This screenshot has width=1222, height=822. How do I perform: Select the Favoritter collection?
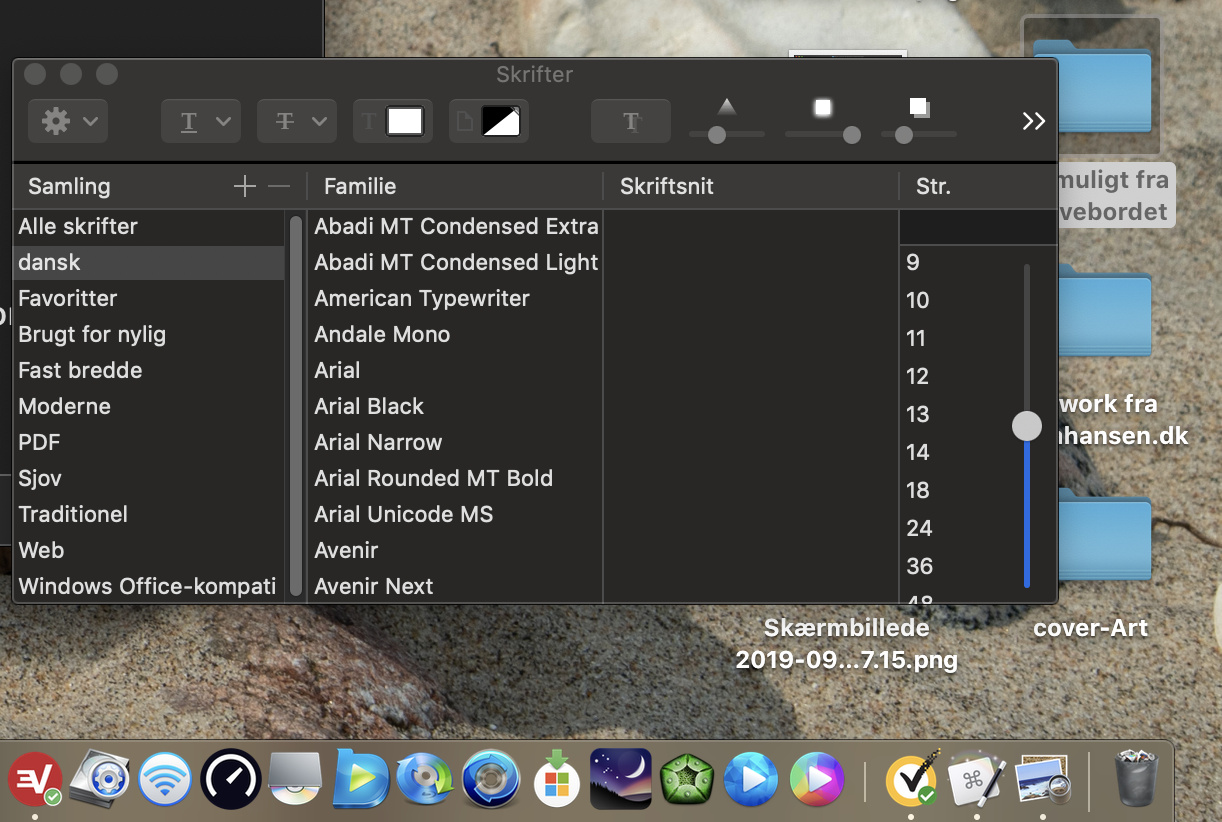[x=68, y=298]
